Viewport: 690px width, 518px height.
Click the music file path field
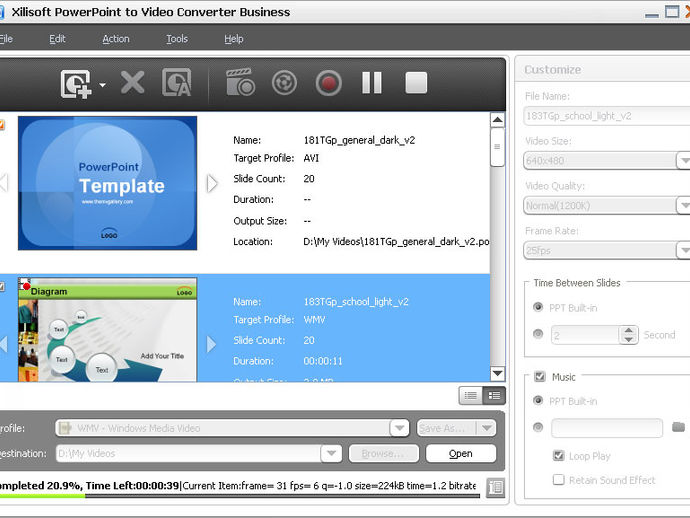(607, 428)
